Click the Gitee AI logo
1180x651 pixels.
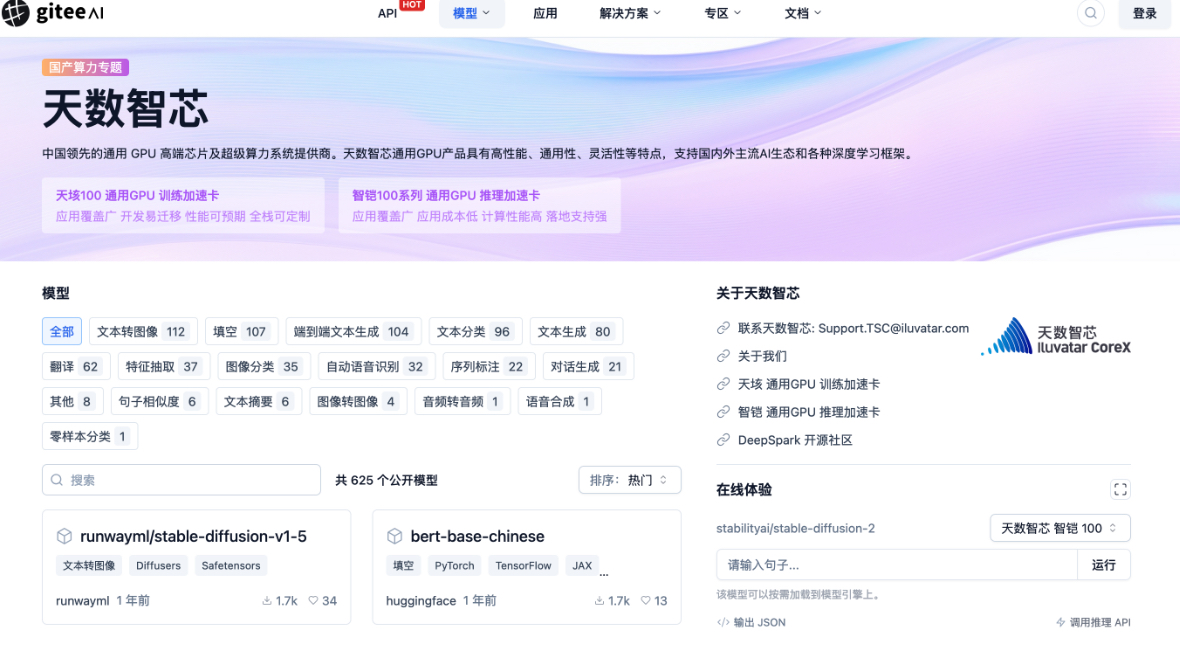(x=53, y=13)
